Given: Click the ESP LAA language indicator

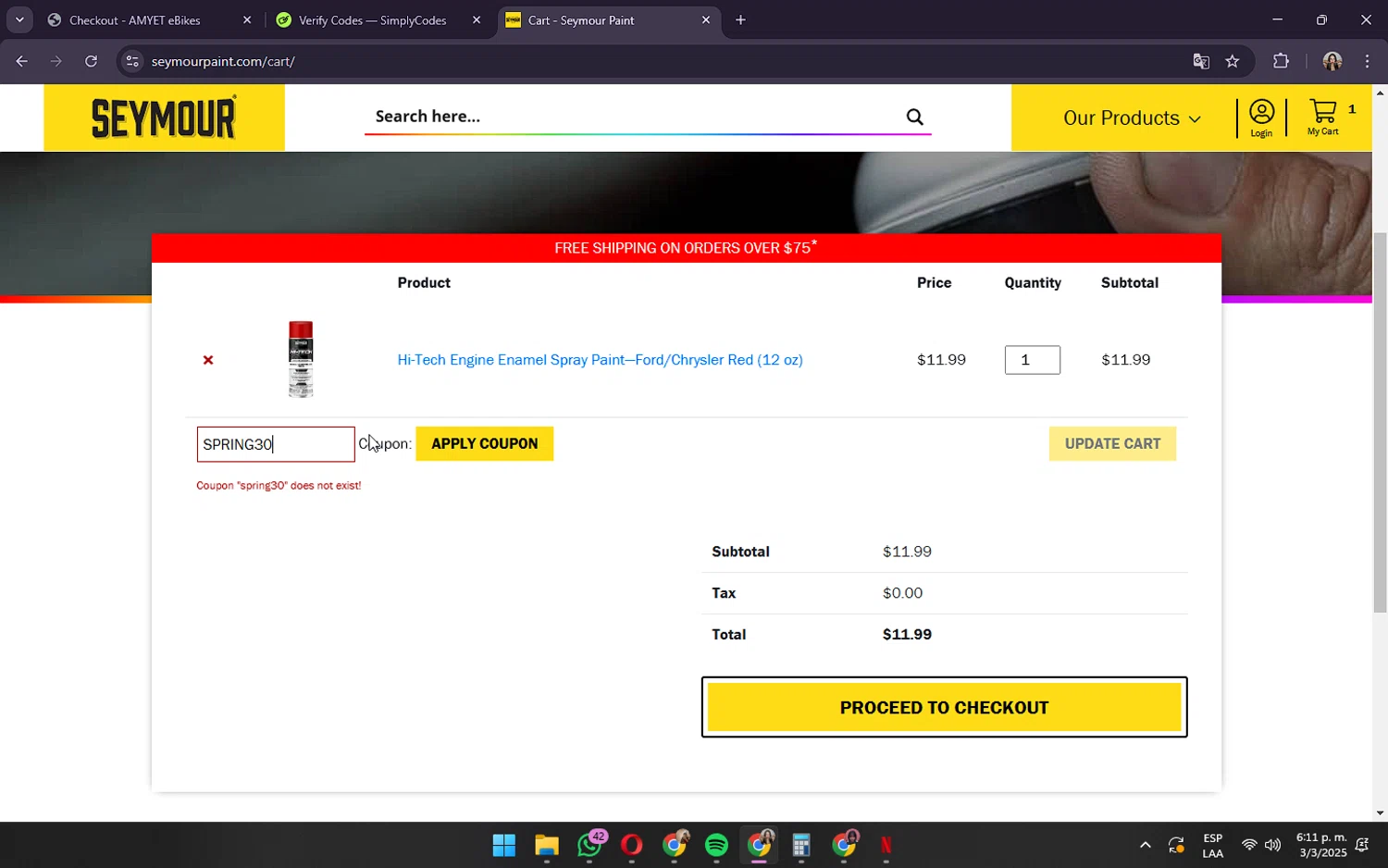Looking at the screenshot, I should tap(1212, 845).
